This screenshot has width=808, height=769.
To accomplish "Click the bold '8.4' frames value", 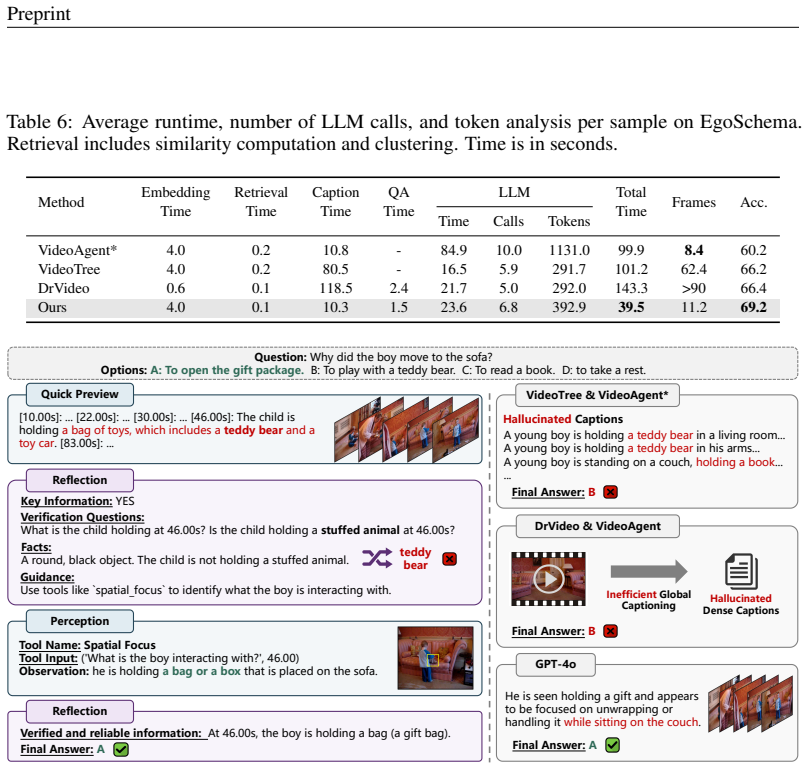I will 694,250.
